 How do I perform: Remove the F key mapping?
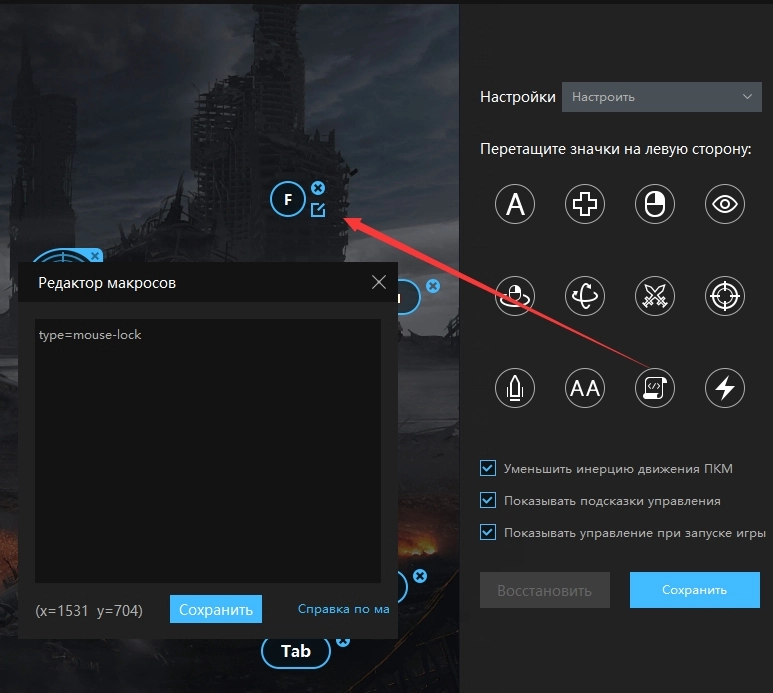click(x=318, y=188)
